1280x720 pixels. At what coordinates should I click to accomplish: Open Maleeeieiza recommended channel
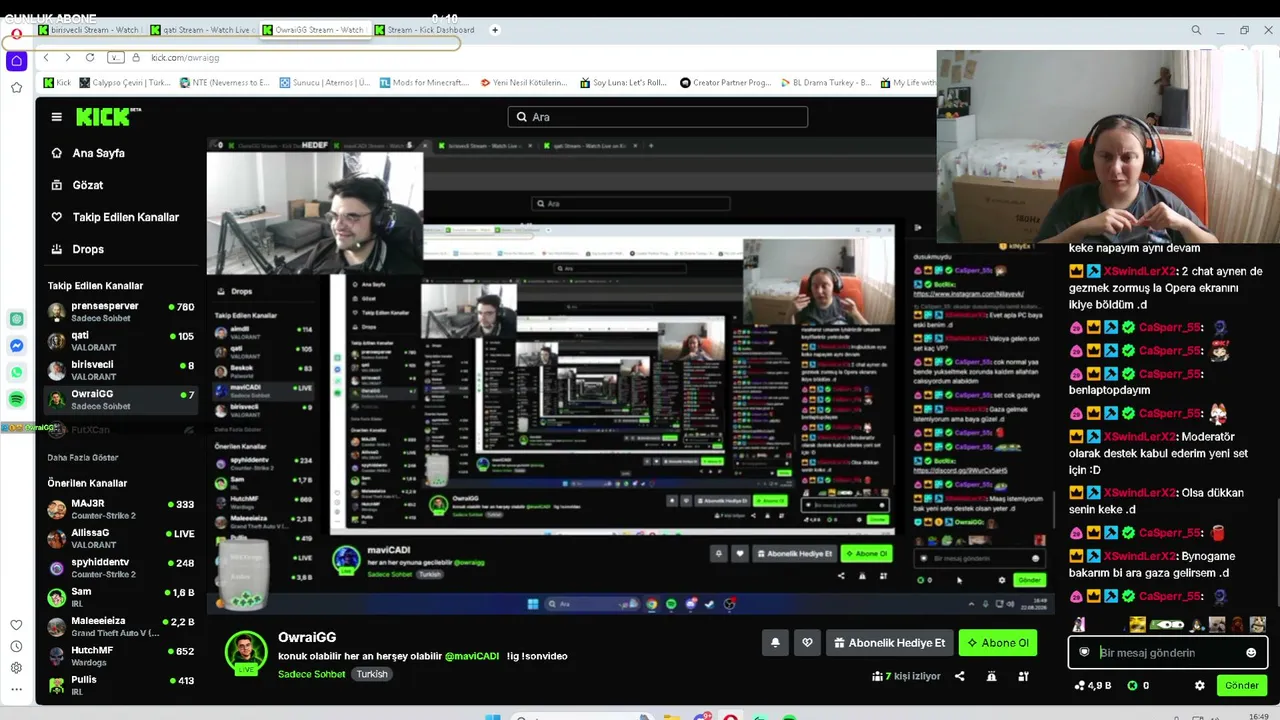point(121,627)
